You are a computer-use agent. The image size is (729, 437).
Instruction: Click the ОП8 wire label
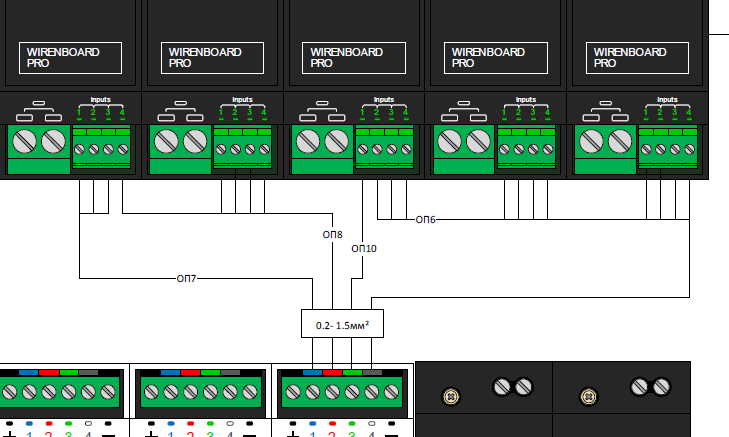(333, 235)
